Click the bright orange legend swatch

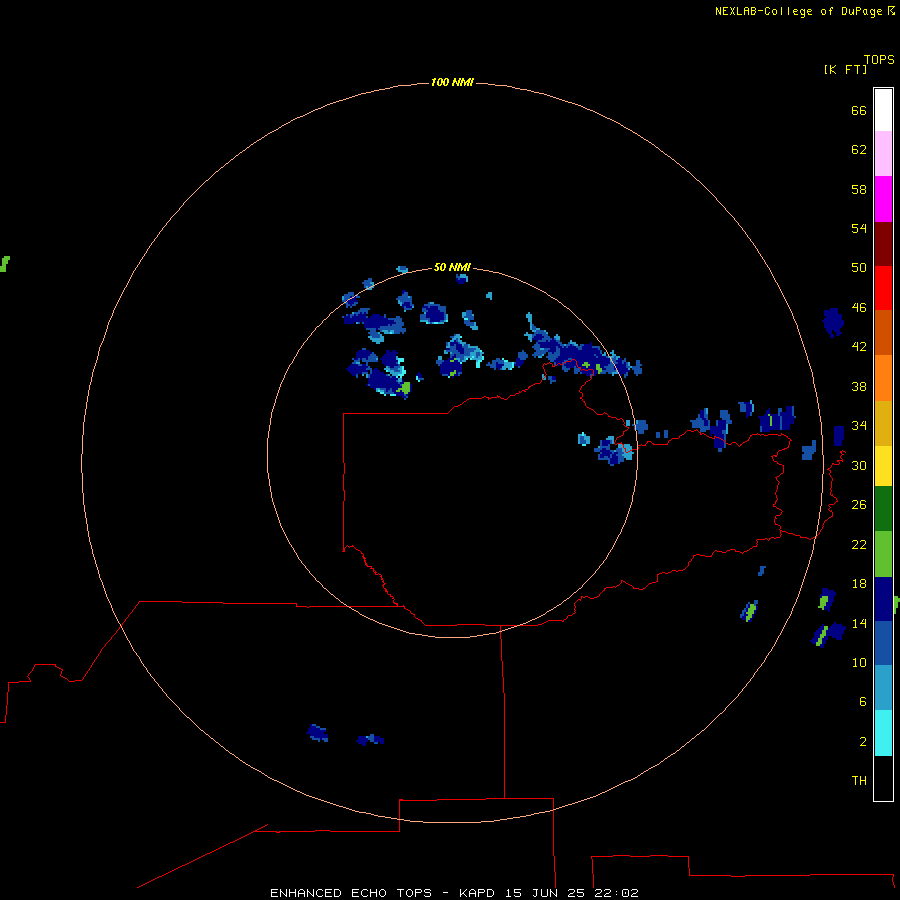click(x=883, y=378)
